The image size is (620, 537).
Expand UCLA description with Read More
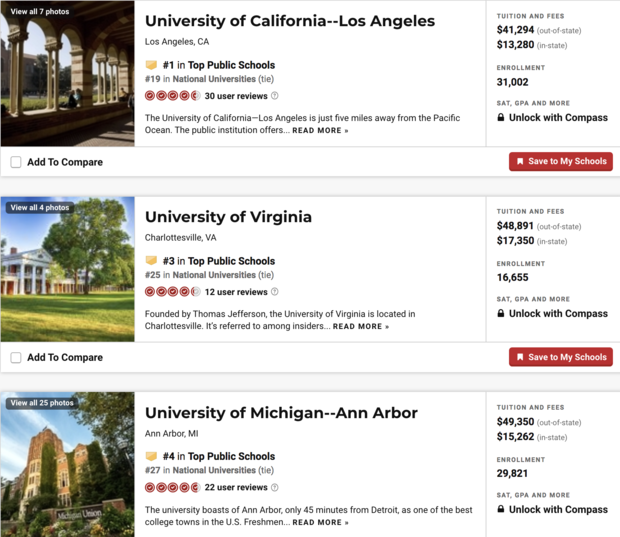click(320, 131)
